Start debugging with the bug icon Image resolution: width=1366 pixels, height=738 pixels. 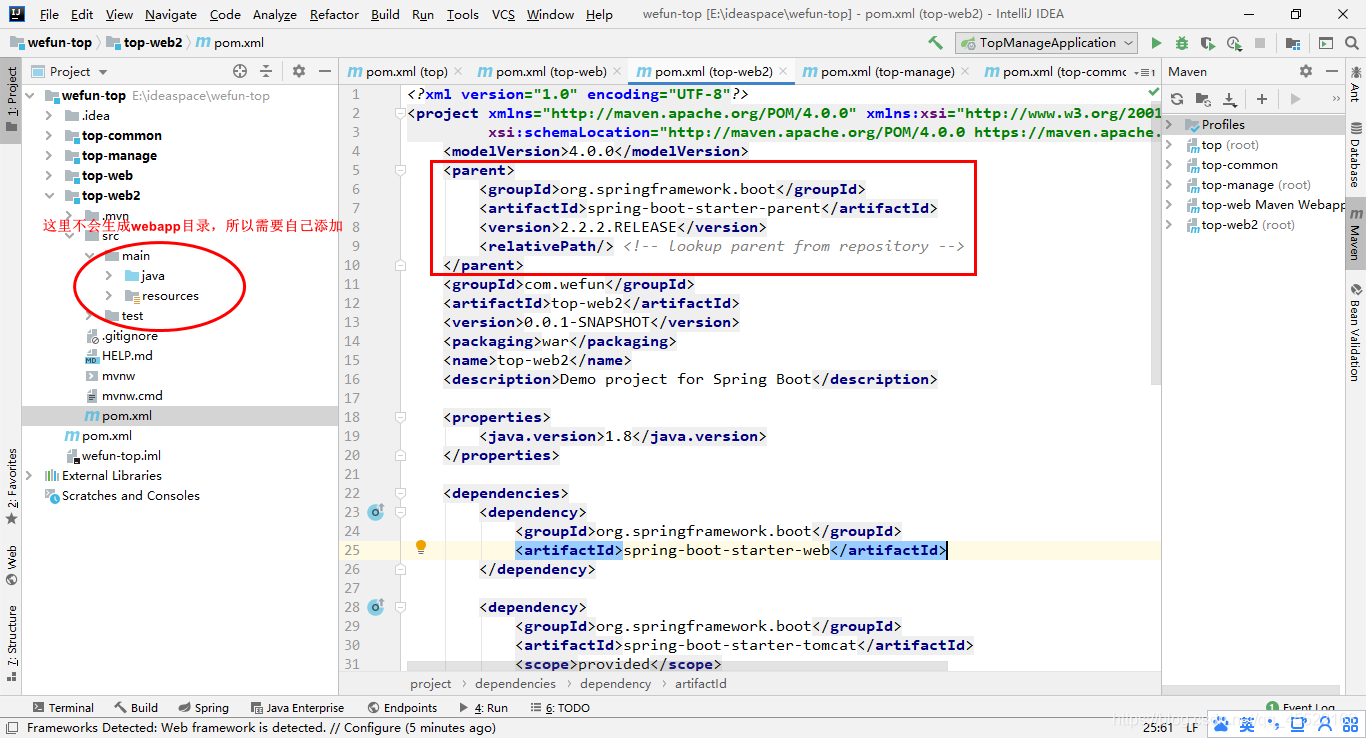pos(1182,43)
